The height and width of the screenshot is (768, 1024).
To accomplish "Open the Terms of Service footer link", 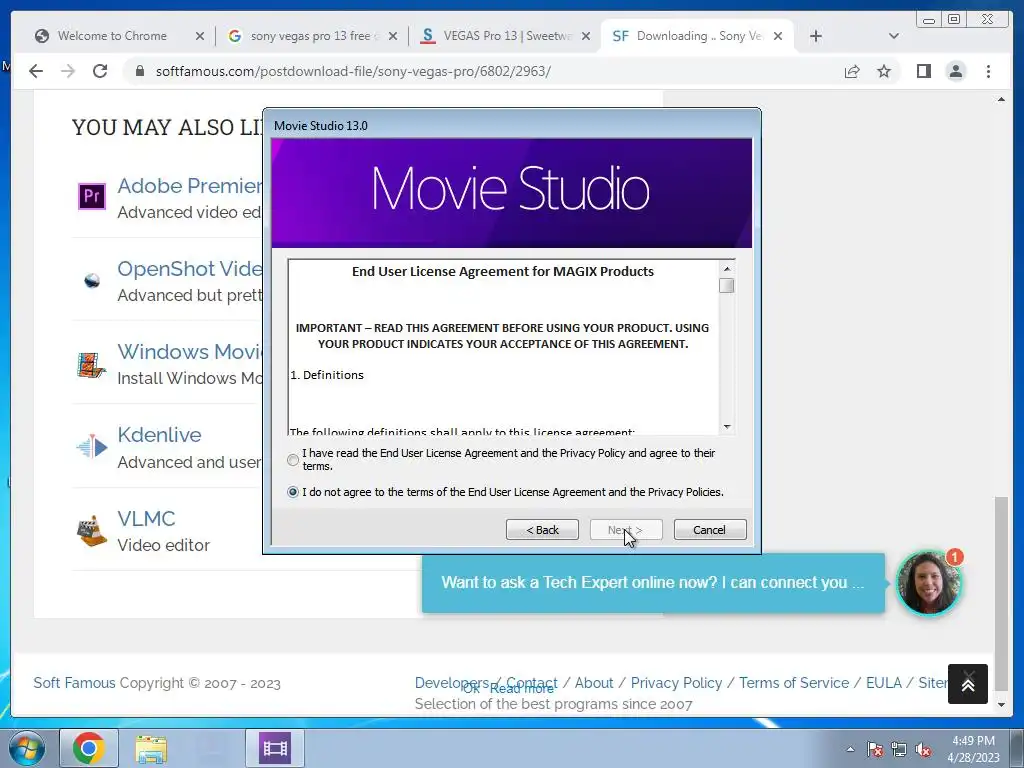I will tap(793, 682).
